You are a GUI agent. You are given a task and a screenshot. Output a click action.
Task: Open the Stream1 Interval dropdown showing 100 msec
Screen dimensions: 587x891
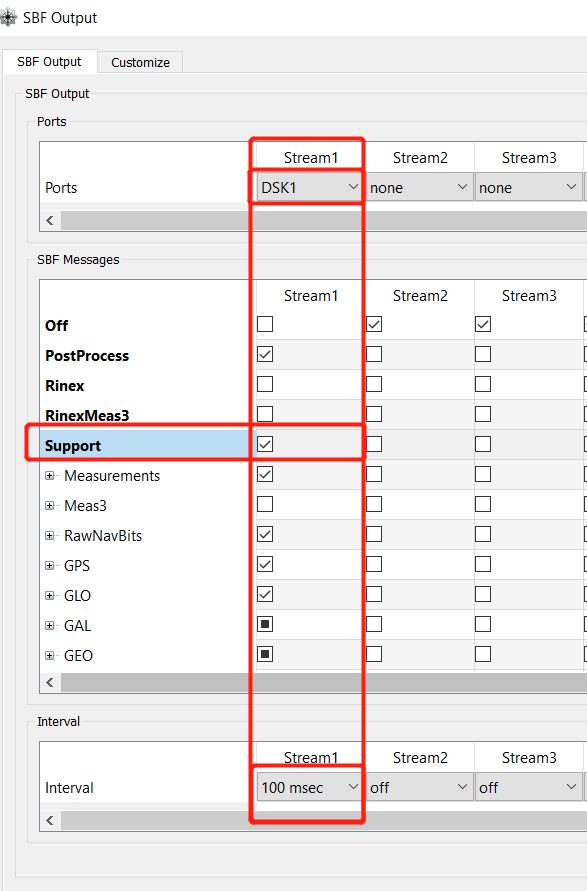tap(309, 788)
